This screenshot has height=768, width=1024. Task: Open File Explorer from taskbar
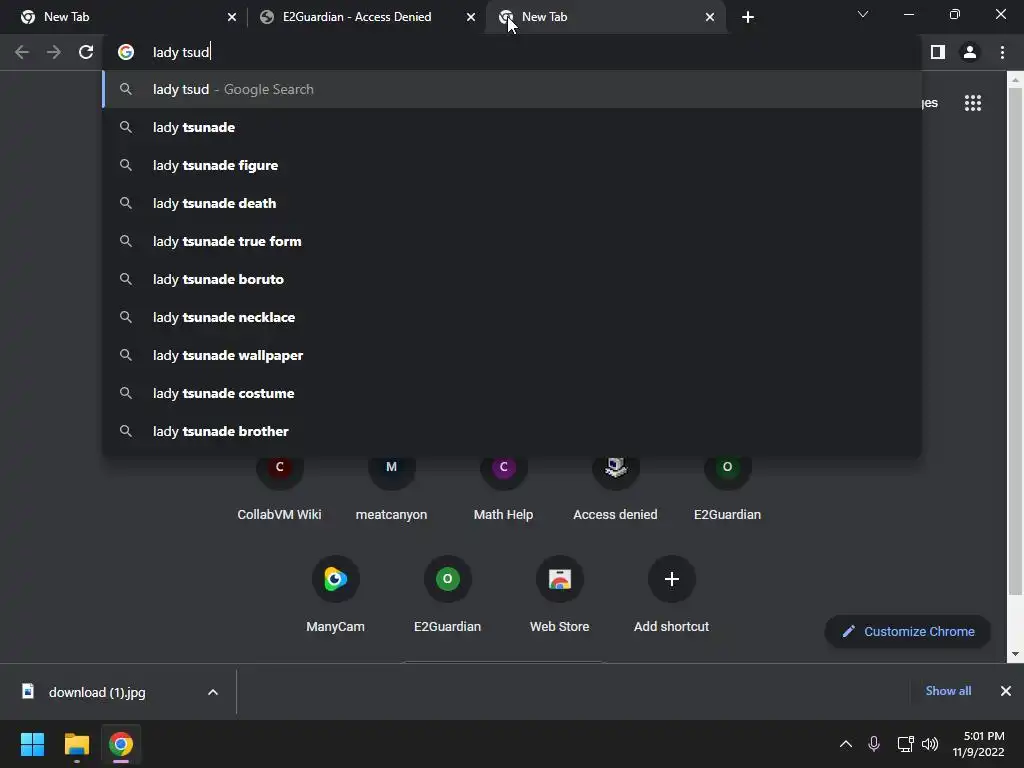point(76,744)
